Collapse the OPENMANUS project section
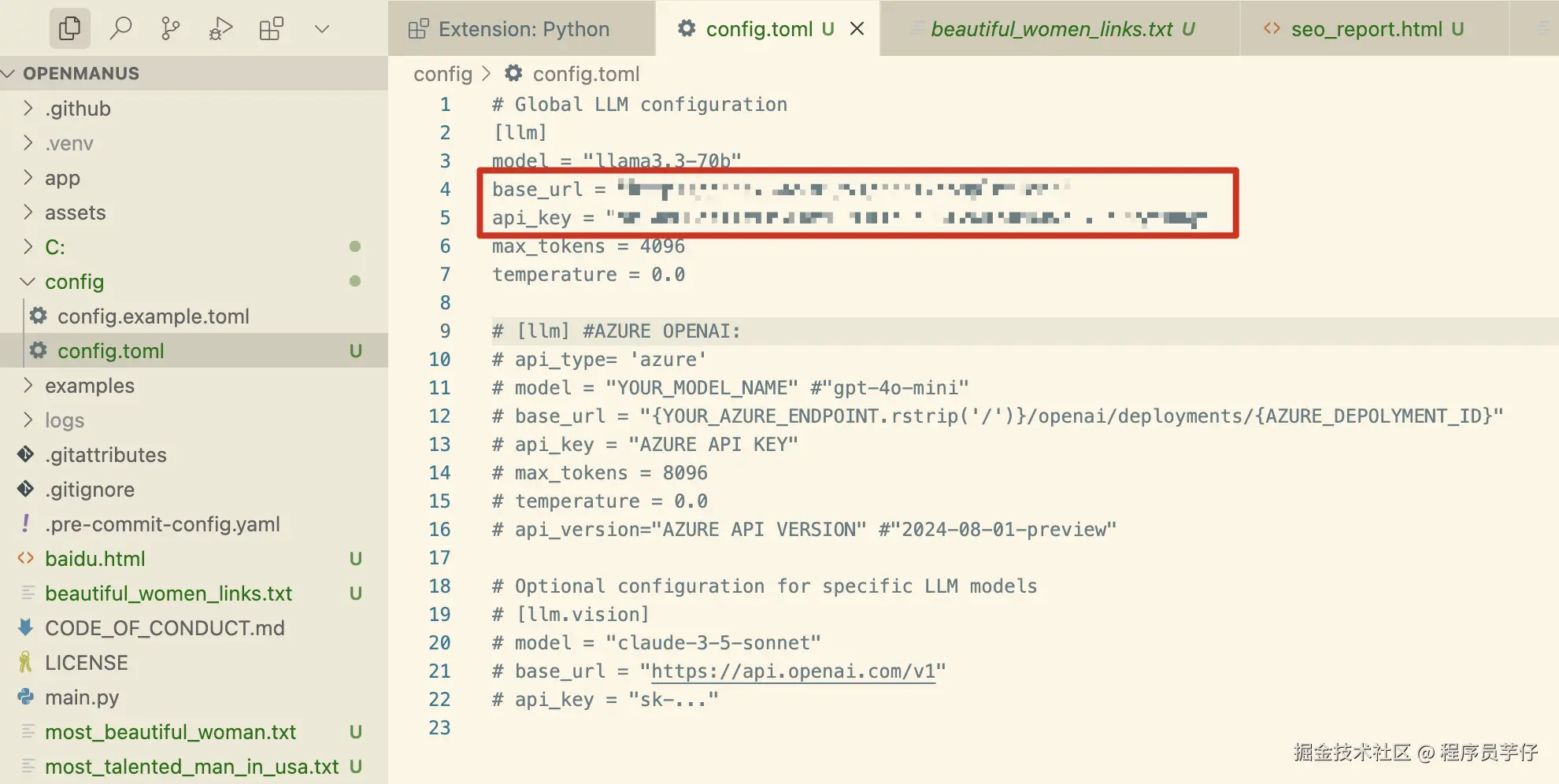 194,73
